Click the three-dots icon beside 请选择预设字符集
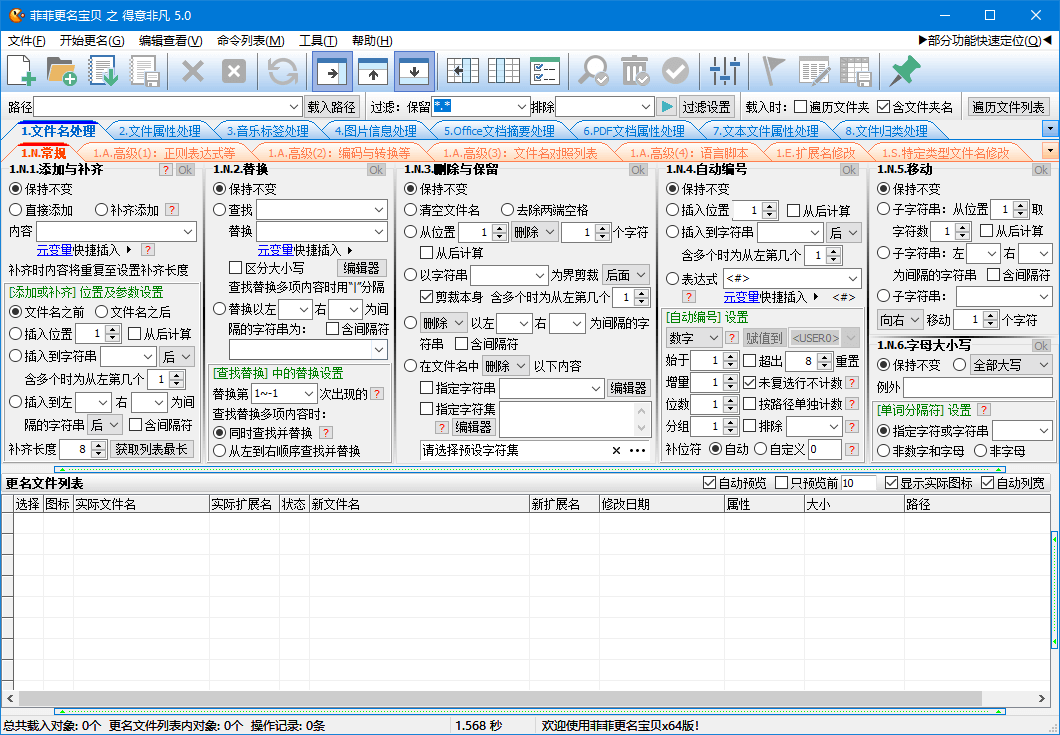The image size is (1060, 735). [x=637, y=450]
